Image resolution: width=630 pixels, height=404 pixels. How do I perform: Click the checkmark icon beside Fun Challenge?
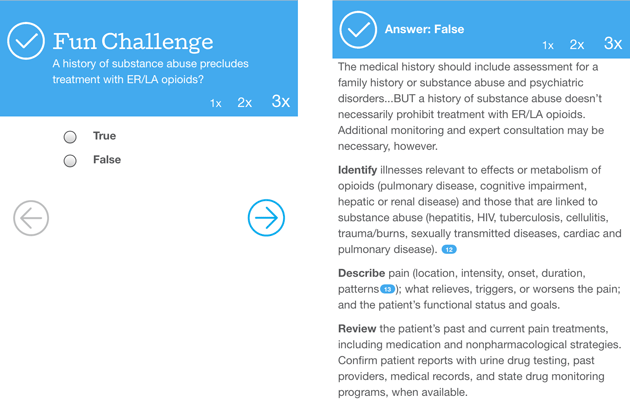[27, 42]
